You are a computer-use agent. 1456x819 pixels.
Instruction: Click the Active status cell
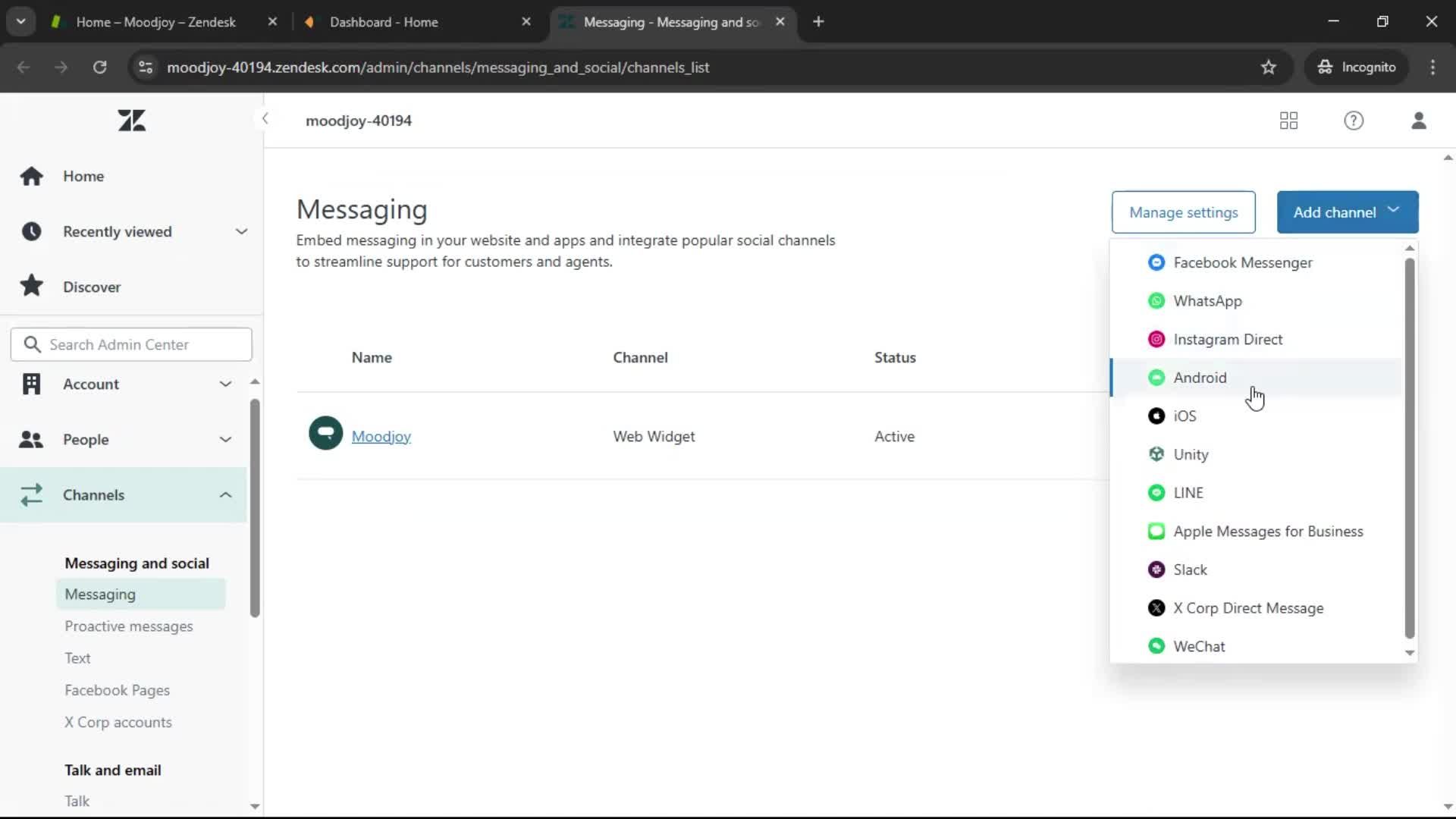pyautogui.click(x=894, y=436)
